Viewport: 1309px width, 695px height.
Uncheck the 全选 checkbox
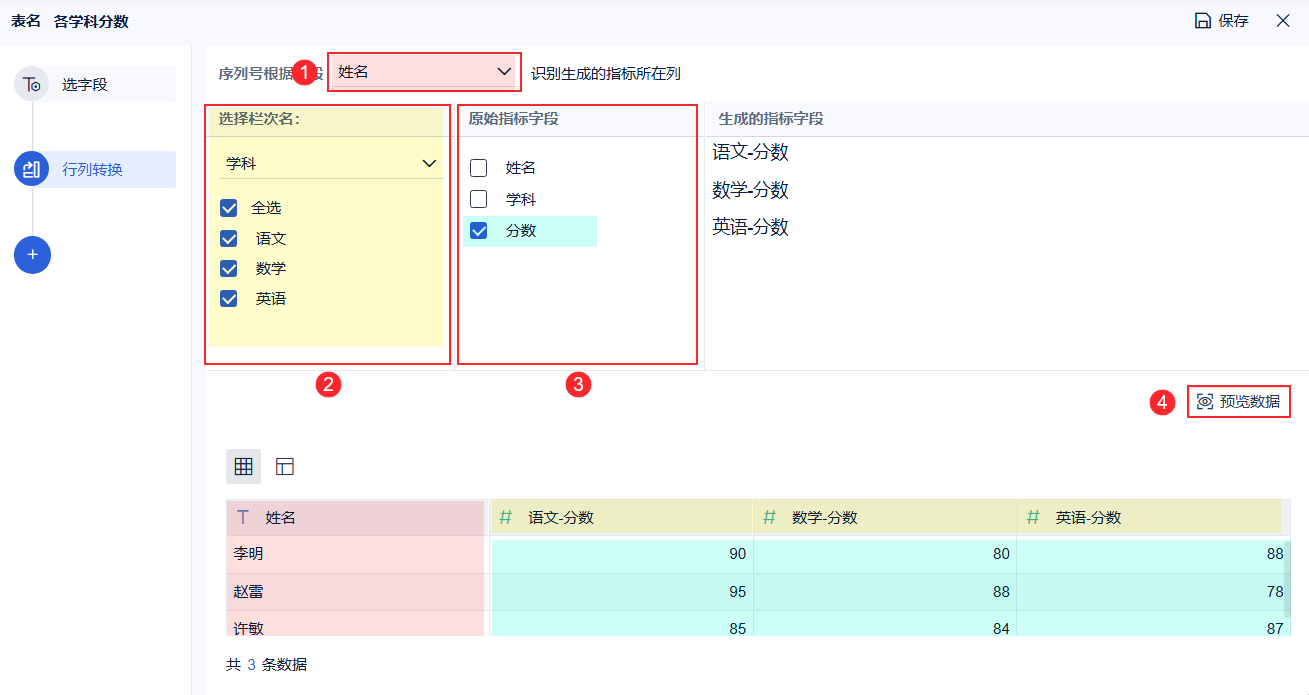pyautogui.click(x=229, y=208)
